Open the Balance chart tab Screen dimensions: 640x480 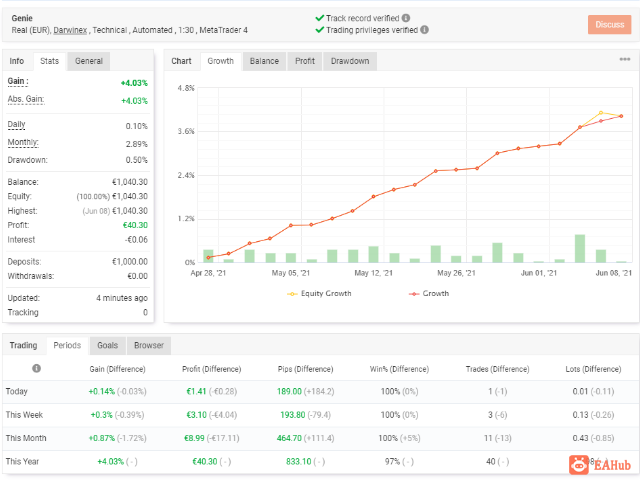coord(264,61)
